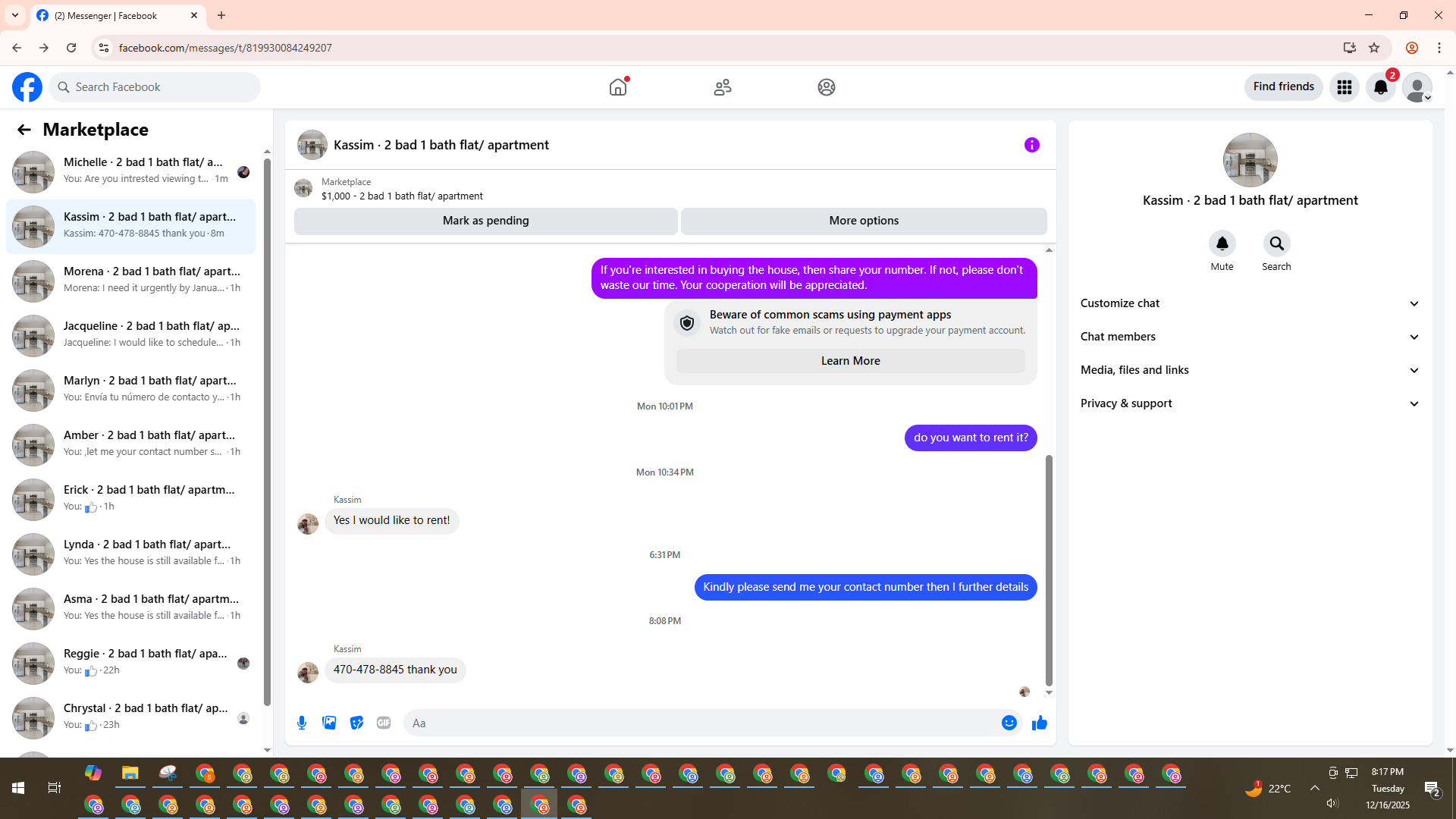Open the Windows action center notifications
Viewport: 1456px width, 819px height.
[1432, 789]
